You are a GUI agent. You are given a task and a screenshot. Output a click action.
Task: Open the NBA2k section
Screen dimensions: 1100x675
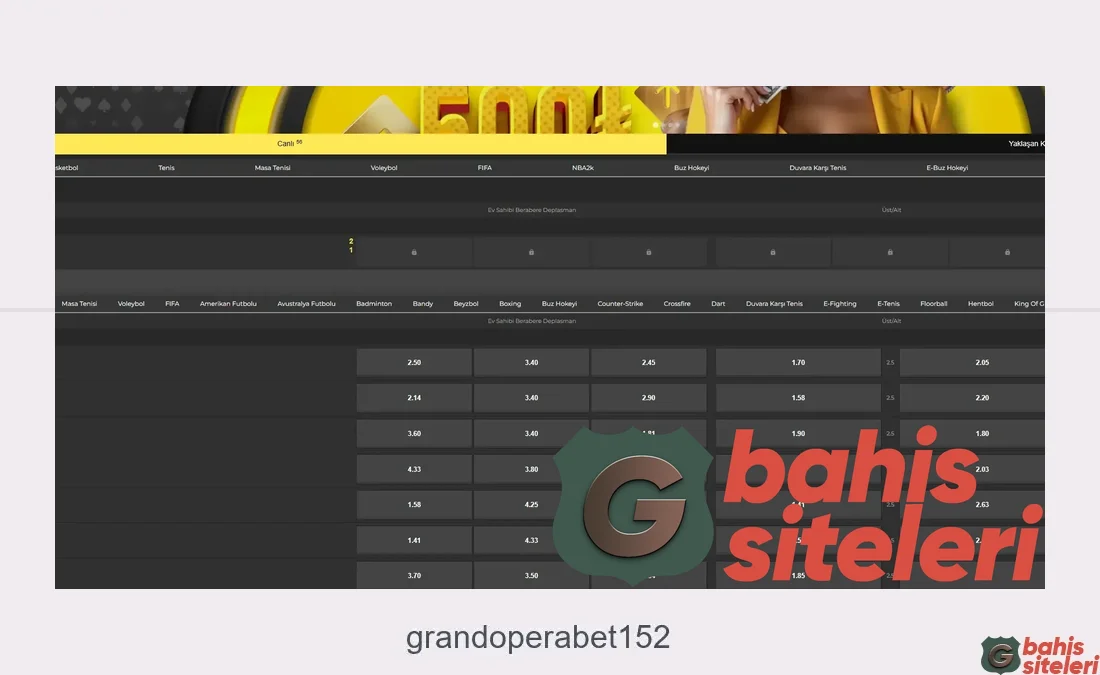click(x=583, y=167)
